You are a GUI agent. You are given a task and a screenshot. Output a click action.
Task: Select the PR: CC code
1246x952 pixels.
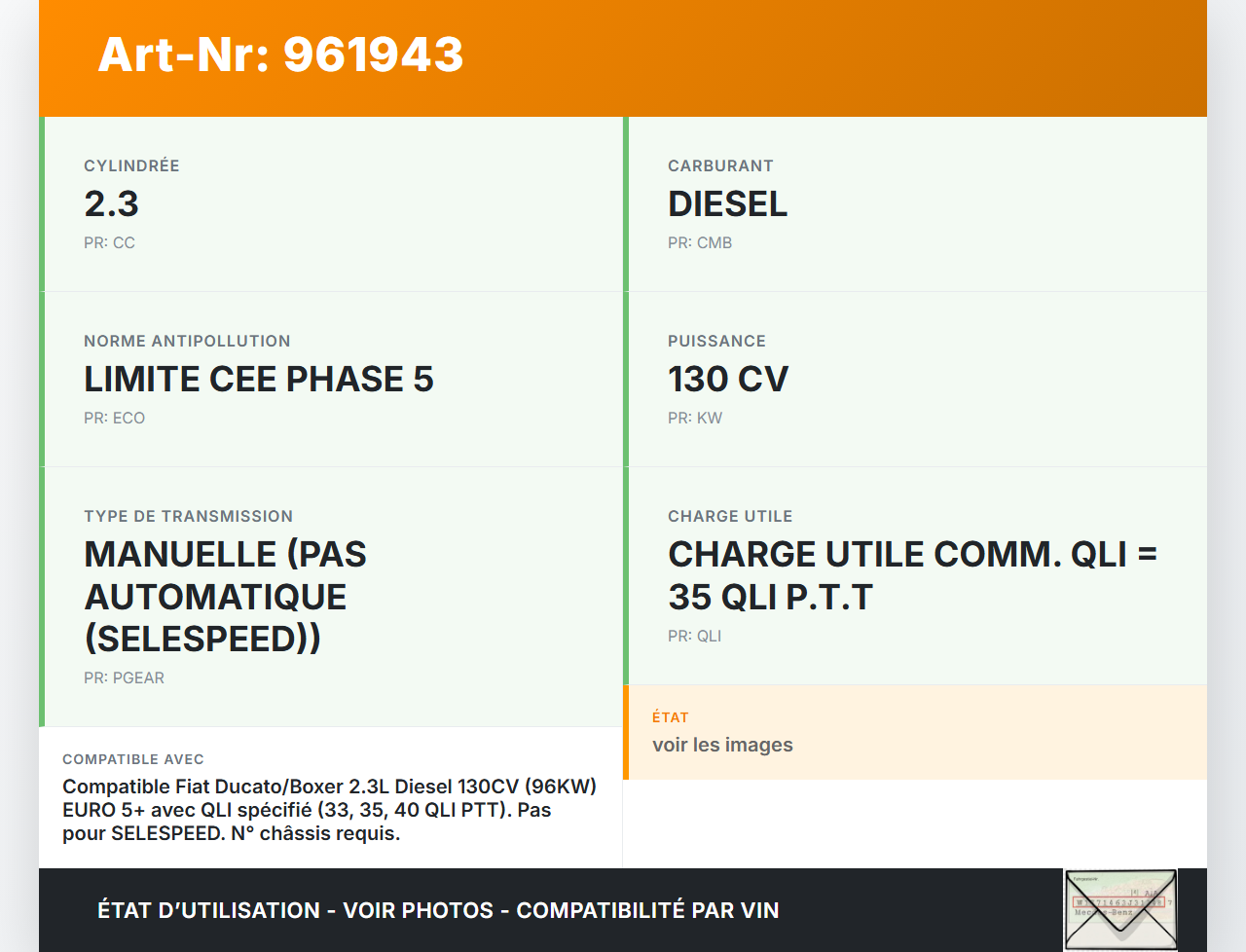click(x=109, y=242)
